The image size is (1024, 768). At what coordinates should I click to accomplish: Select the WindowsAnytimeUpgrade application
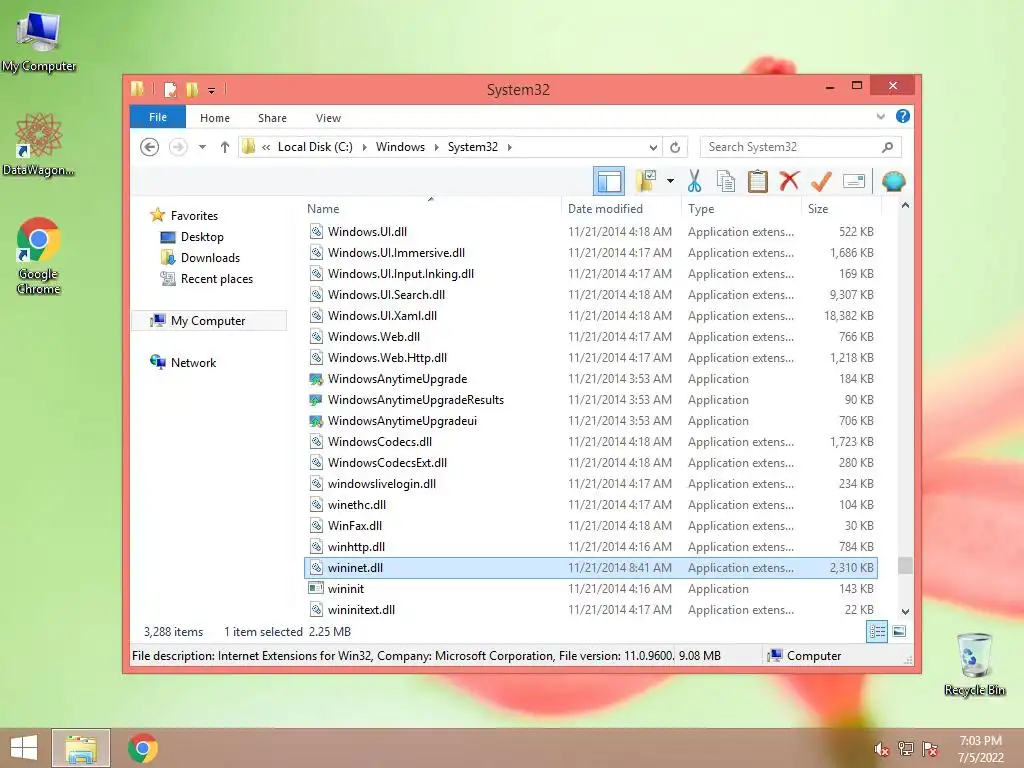click(x=591, y=379)
